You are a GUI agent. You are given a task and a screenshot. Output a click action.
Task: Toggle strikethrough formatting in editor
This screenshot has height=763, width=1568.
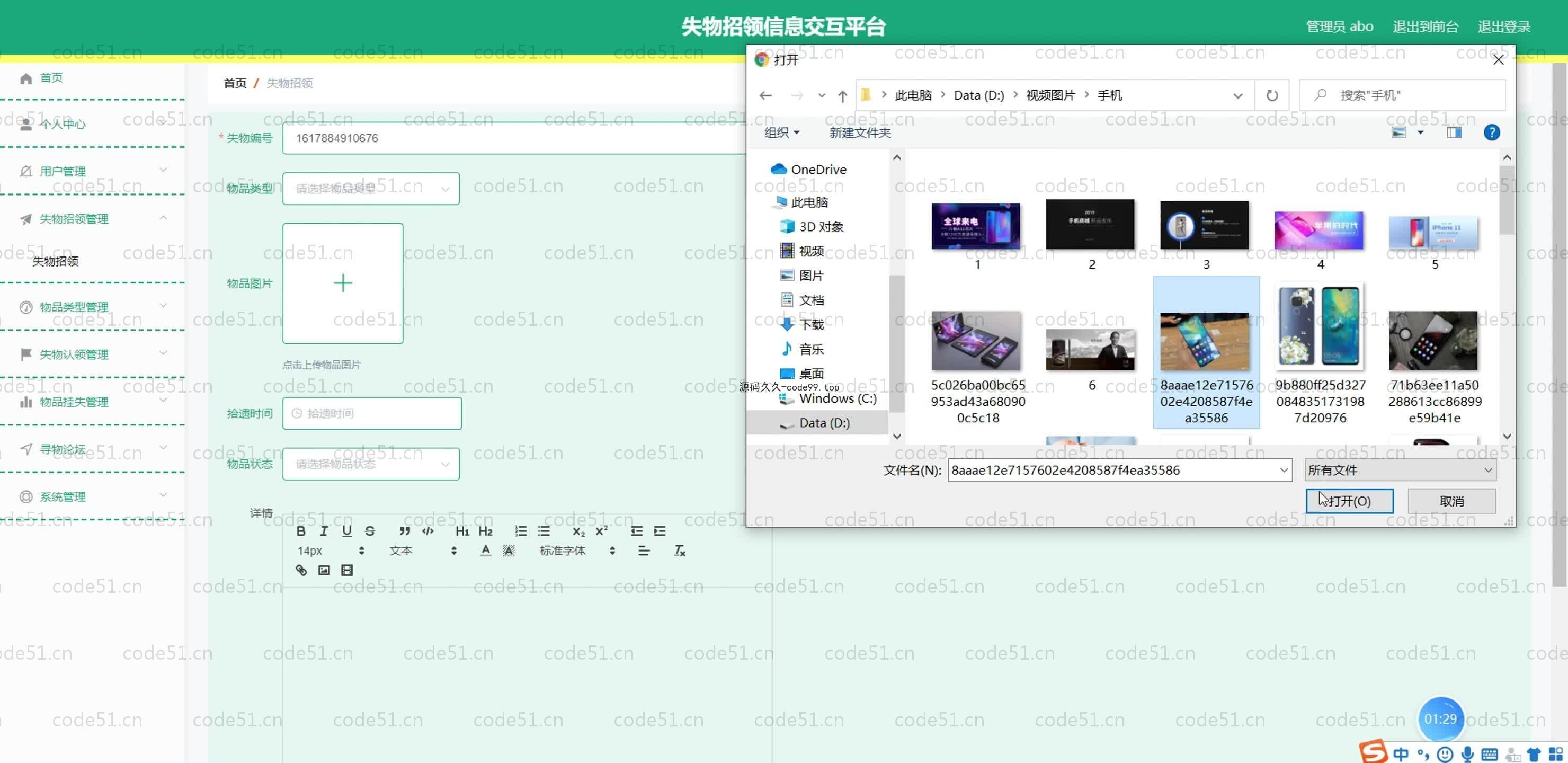pos(369,531)
